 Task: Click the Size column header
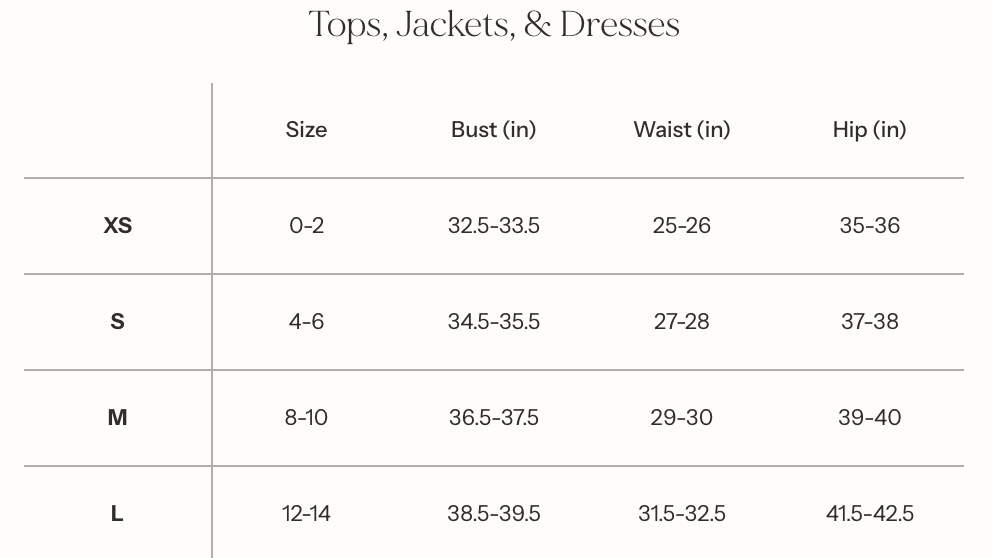[x=306, y=129]
